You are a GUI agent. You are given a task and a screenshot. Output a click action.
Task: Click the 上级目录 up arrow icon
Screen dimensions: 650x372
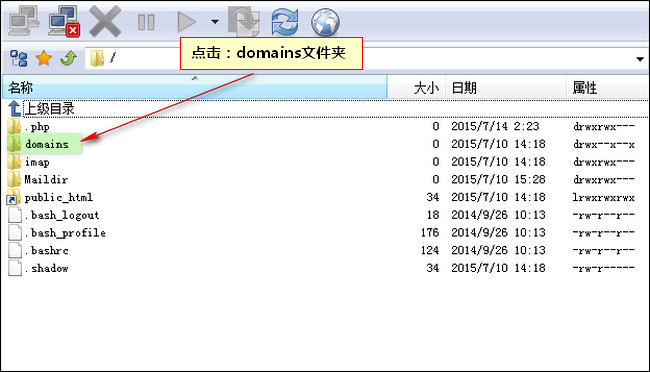(x=15, y=109)
